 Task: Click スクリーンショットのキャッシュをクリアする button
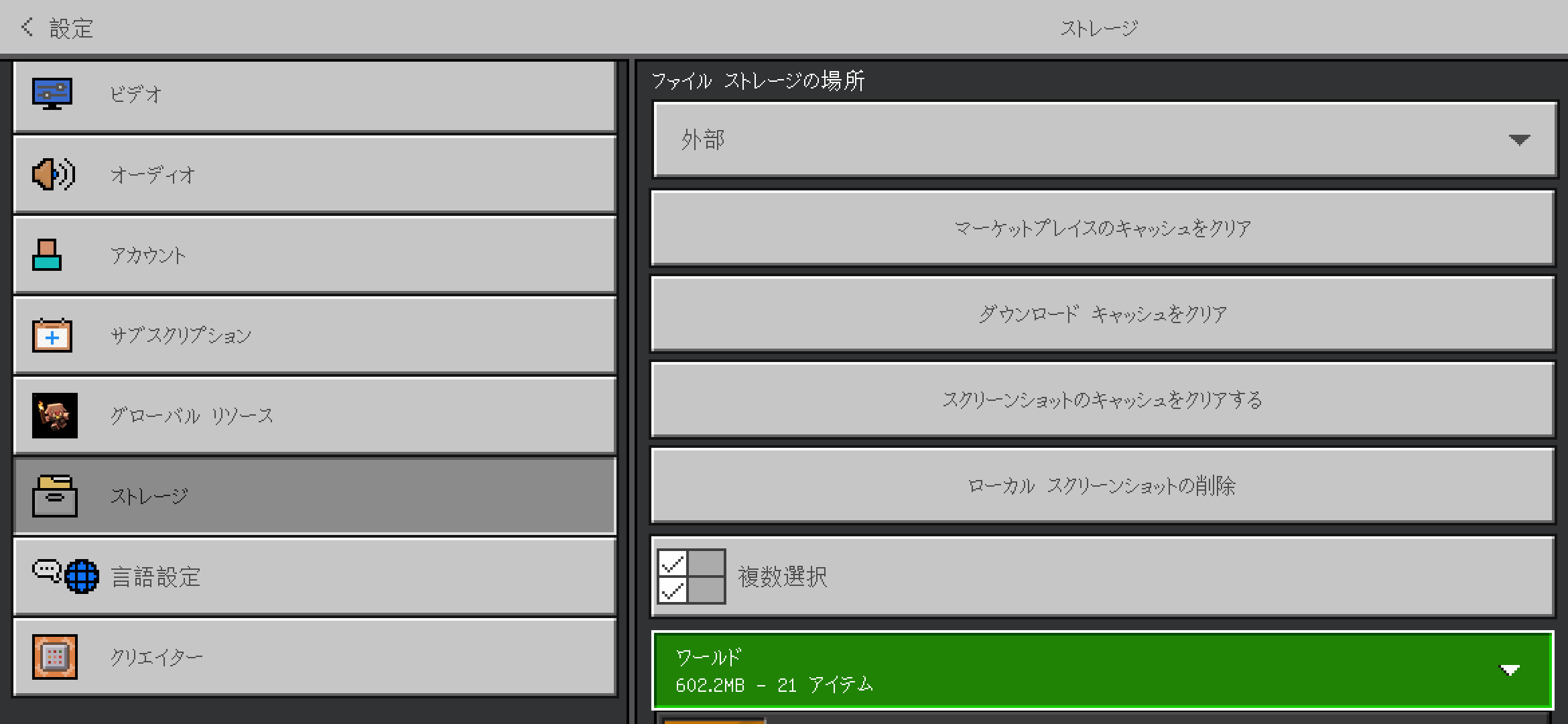coord(1102,400)
